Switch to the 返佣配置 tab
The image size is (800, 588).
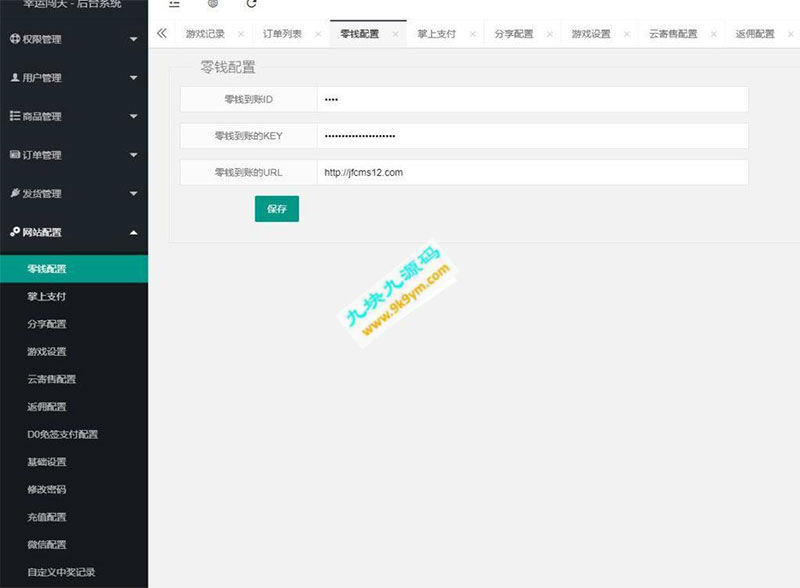pos(755,34)
